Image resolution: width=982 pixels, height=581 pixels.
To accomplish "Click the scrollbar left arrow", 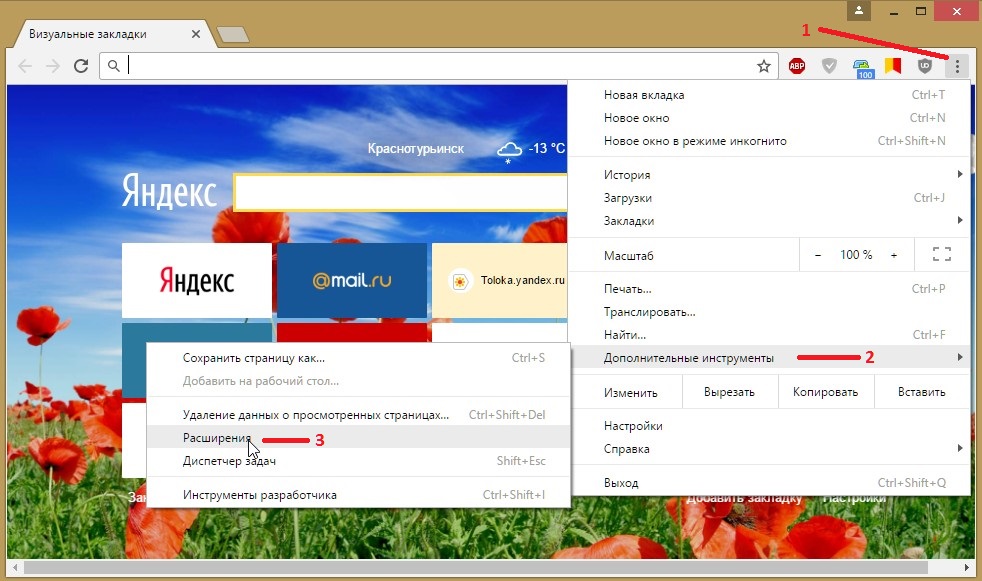I will pos(15,567).
